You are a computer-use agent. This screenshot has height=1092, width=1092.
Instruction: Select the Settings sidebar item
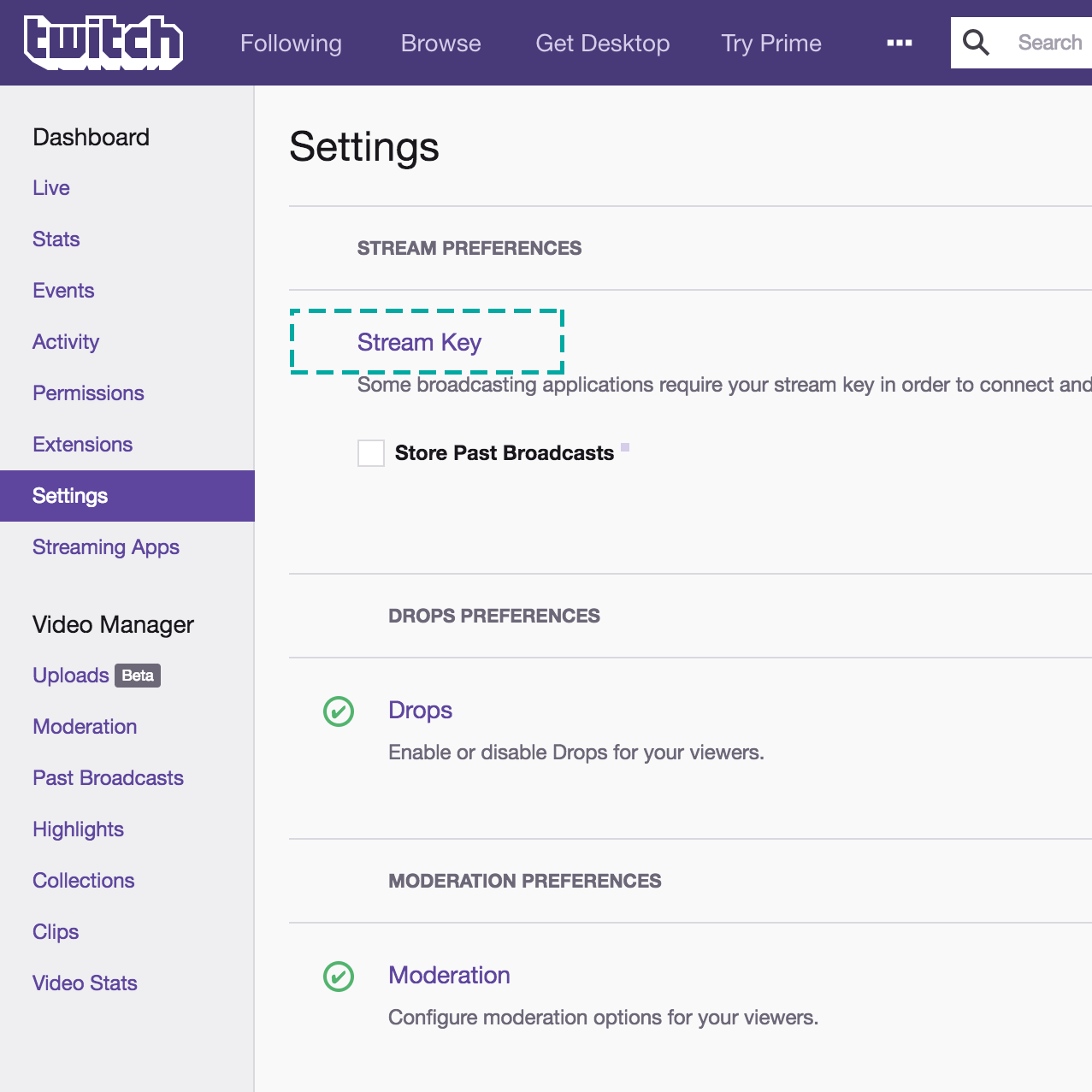click(70, 496)
